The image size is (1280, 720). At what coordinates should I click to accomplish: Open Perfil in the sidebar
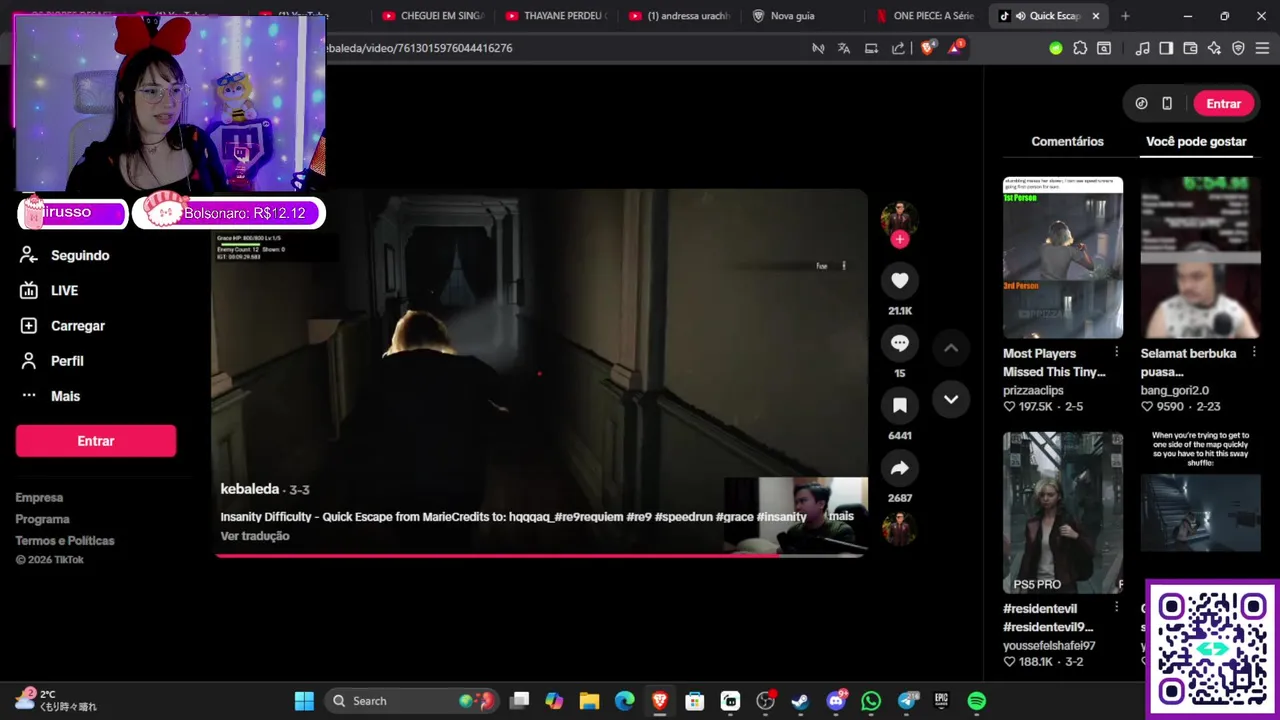[x=67, y=361]
